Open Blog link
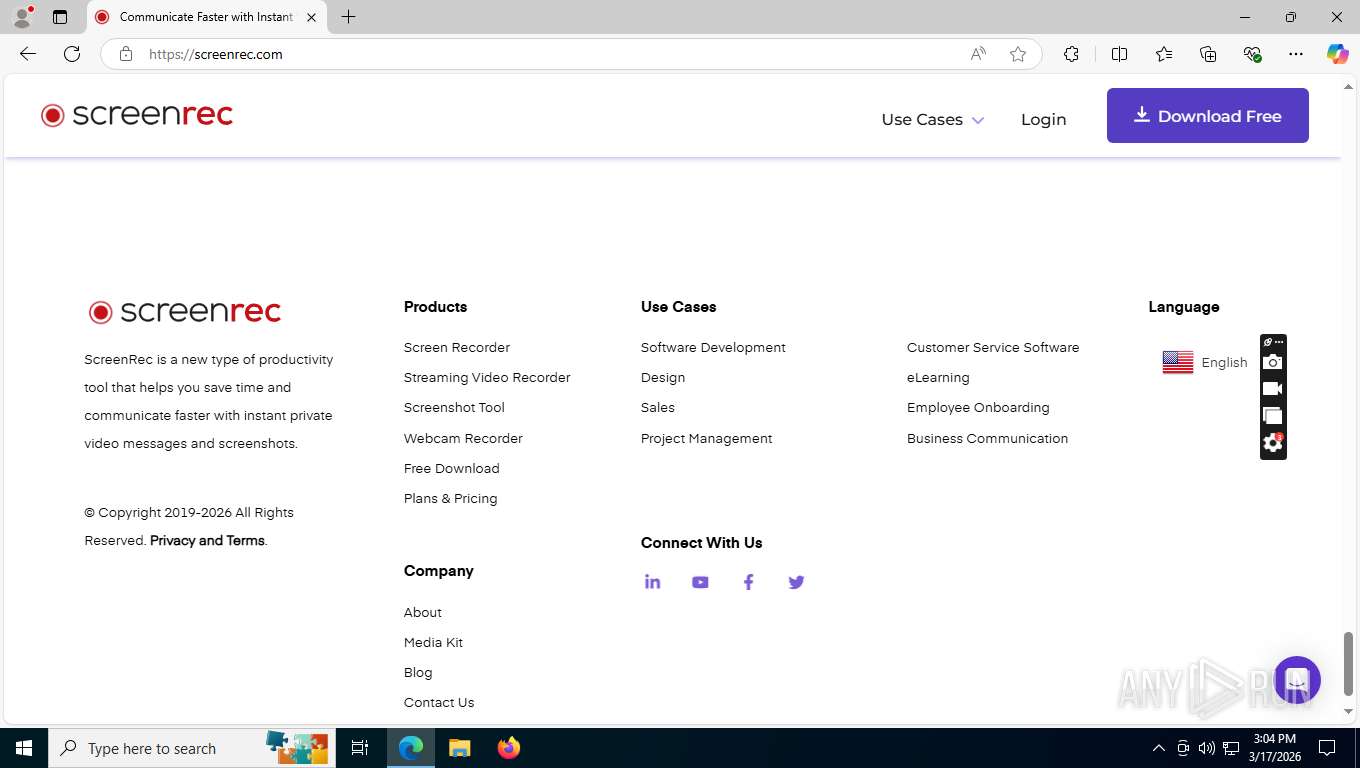 tap(418, 672)
